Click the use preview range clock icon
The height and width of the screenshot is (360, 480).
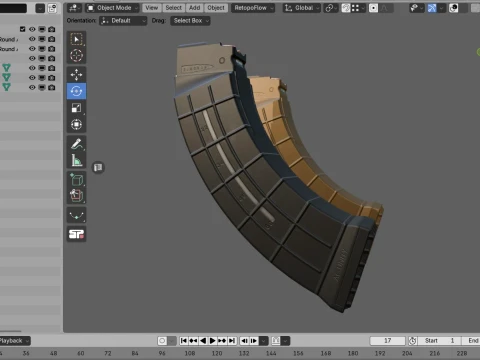pos(413,341)
